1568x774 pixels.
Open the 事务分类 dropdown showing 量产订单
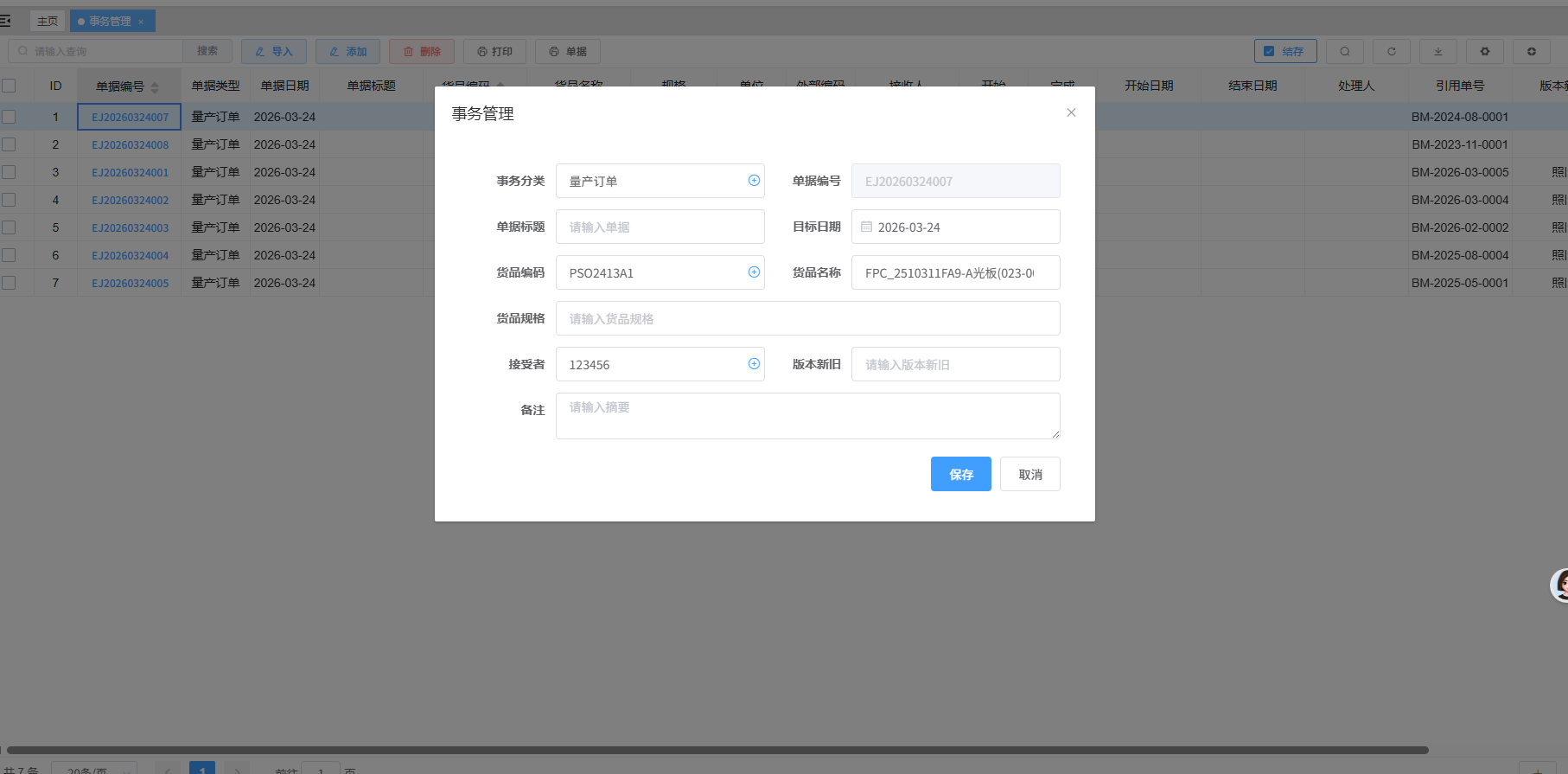click(x=653, y=181)
